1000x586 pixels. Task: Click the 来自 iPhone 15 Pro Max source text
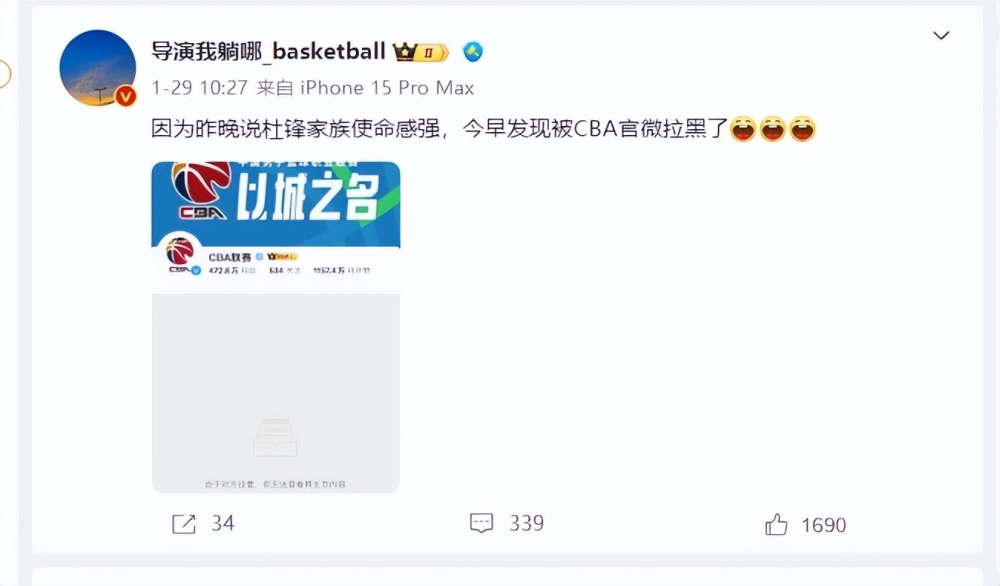pyautogui.click(x=365, y=87)
